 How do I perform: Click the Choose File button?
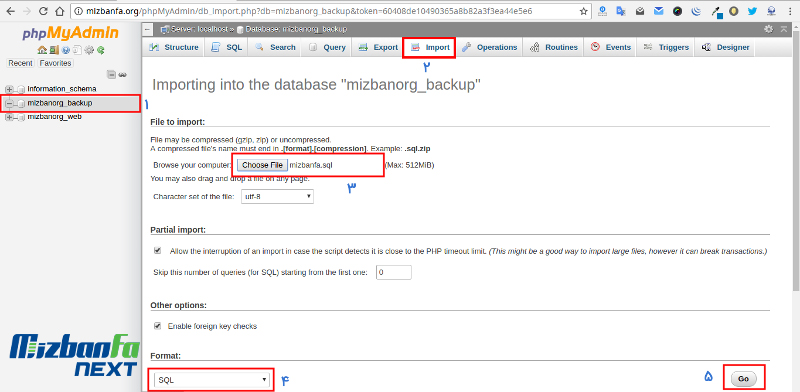coord(262,165)
